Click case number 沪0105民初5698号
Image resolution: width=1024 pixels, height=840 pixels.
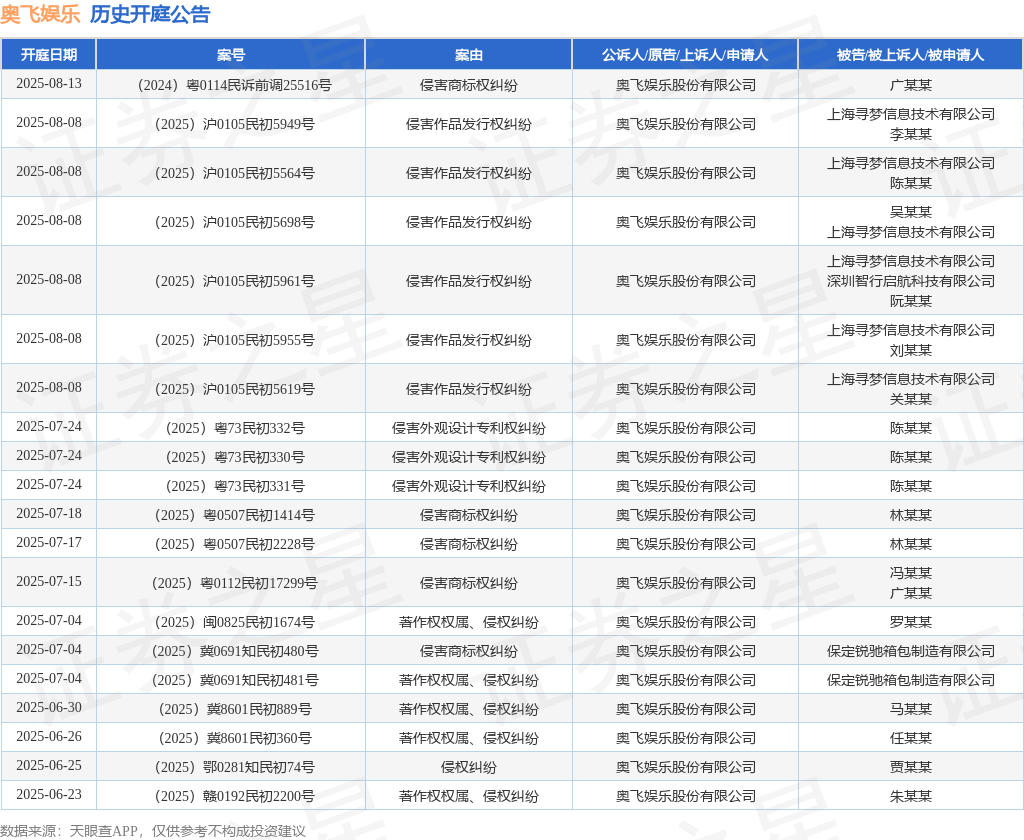tap(259, 222)
